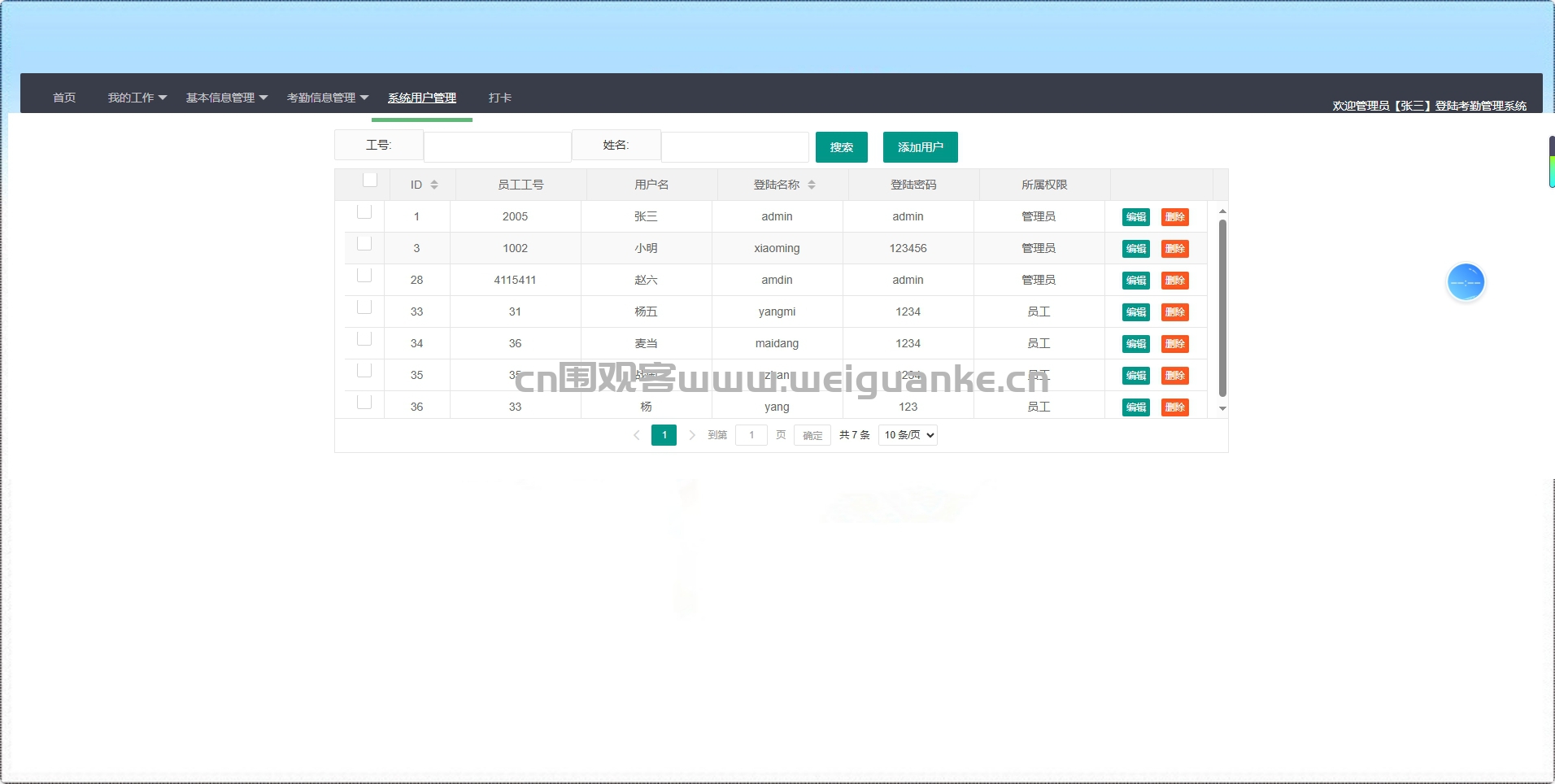Edit the user 赵六 row
Viewport: 1555px width, 784px height.
point(1136,281)
